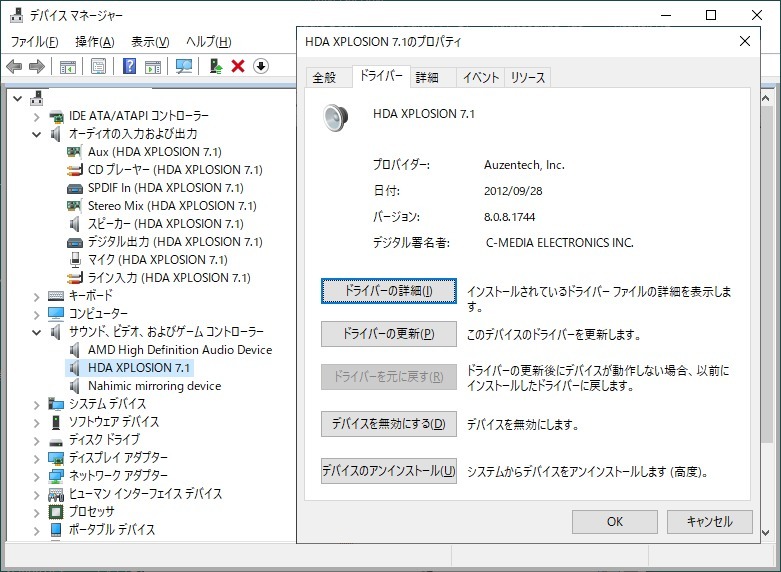Close the HDA XPLOSION 7.1 properties dialog
Viewport: 781px width, 572px height.
coord(745,41)
